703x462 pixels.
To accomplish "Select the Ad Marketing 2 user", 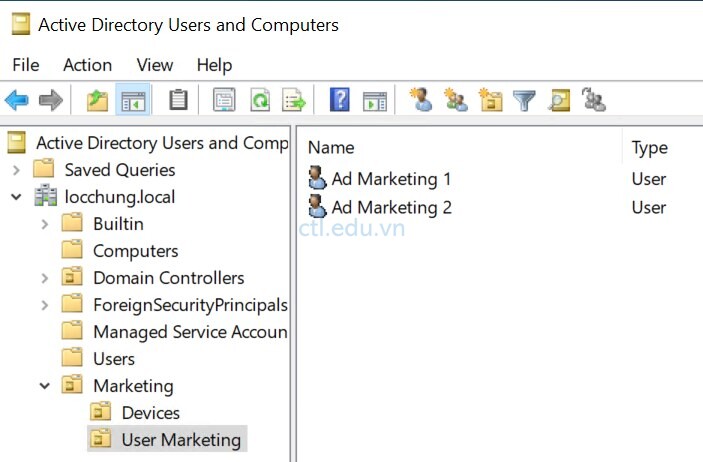I will click(x=391, y=207).
